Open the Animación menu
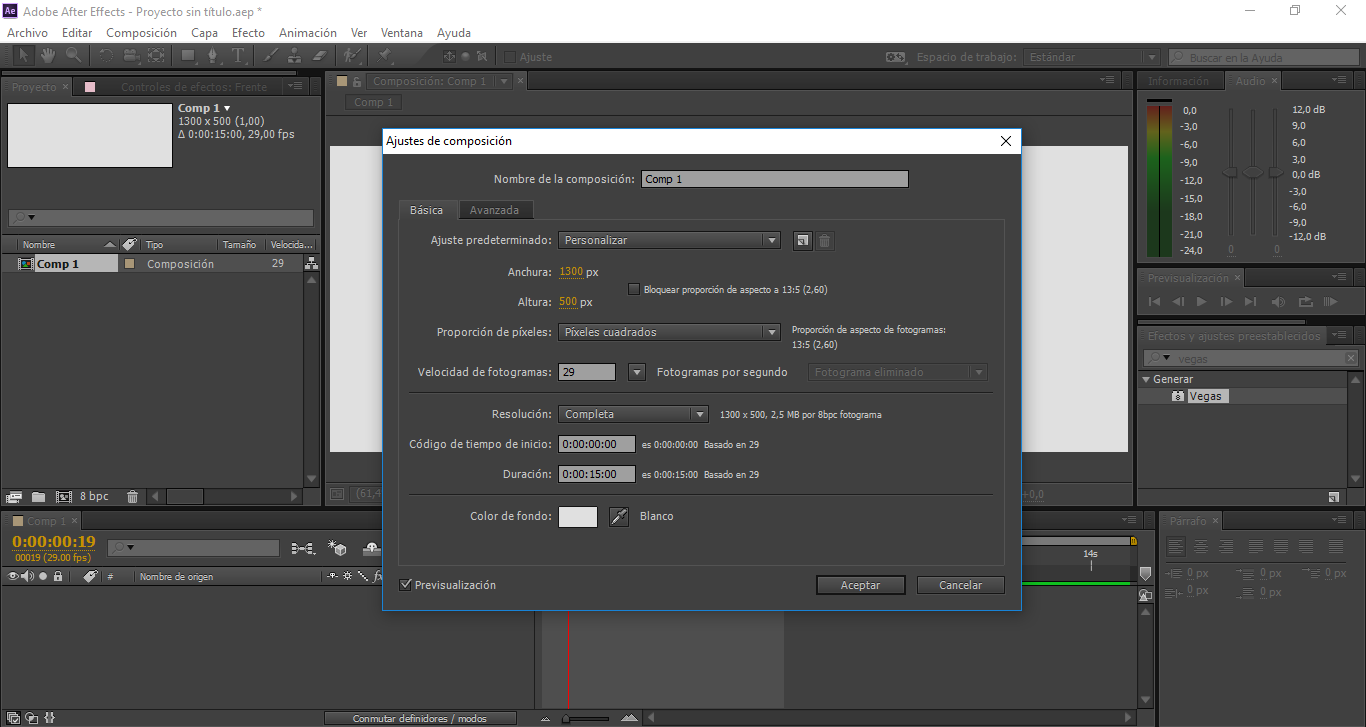 click(x=308, y=33)
